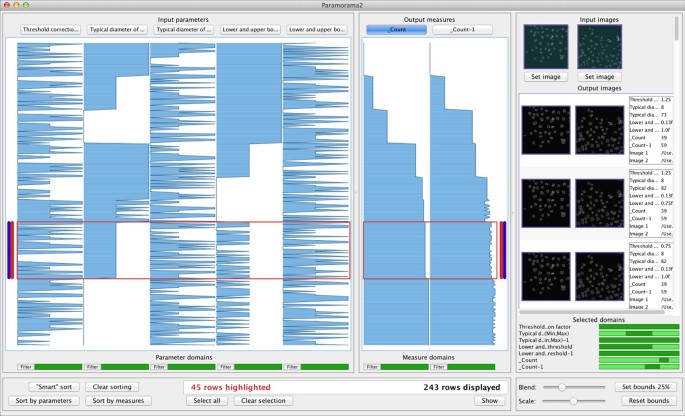Click the first Lower and upper bo... header button
Image resolution: width=685 pixels, height=416 pixels.
coord(250,30)
